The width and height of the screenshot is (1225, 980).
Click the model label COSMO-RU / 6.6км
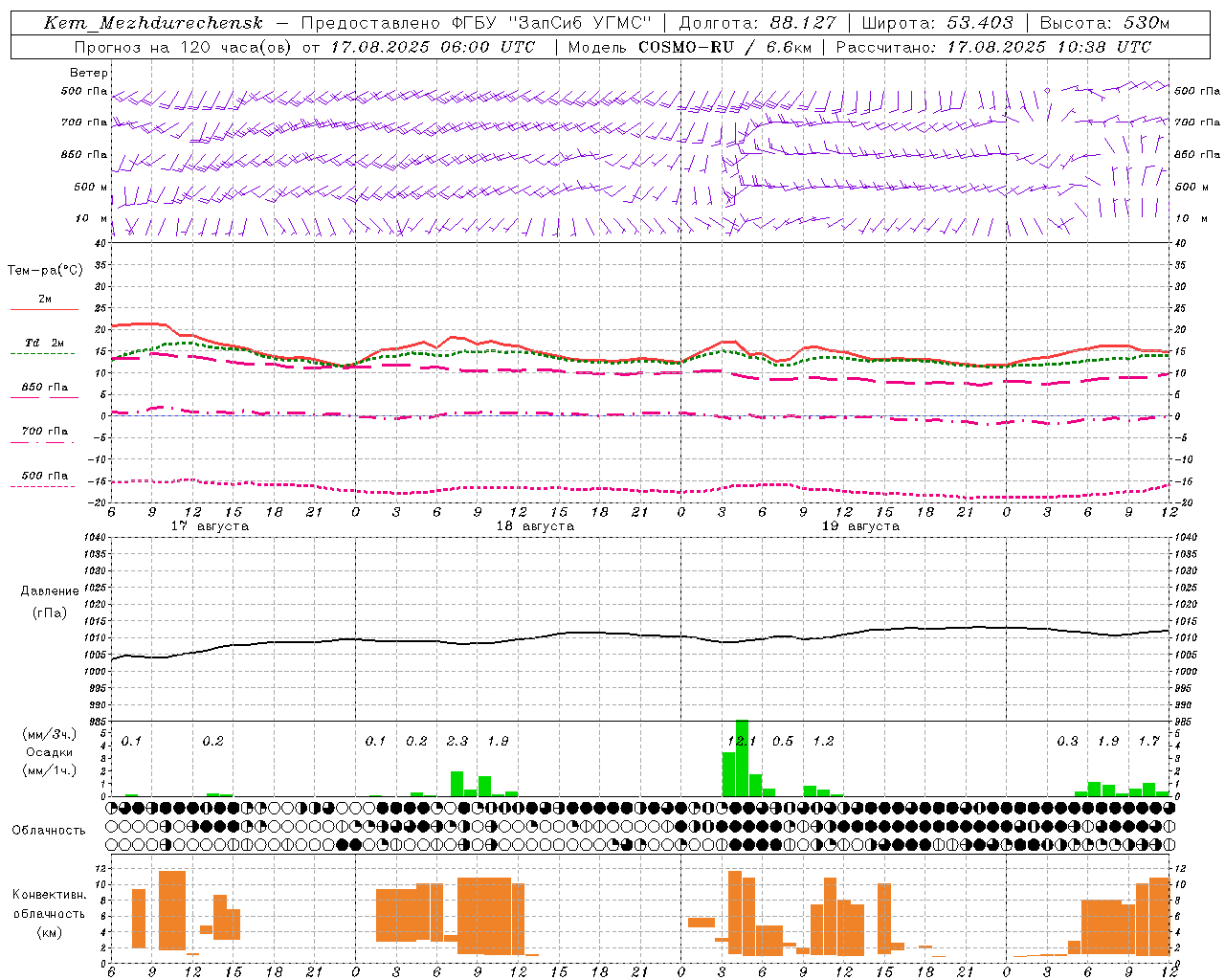click(725, 47)
